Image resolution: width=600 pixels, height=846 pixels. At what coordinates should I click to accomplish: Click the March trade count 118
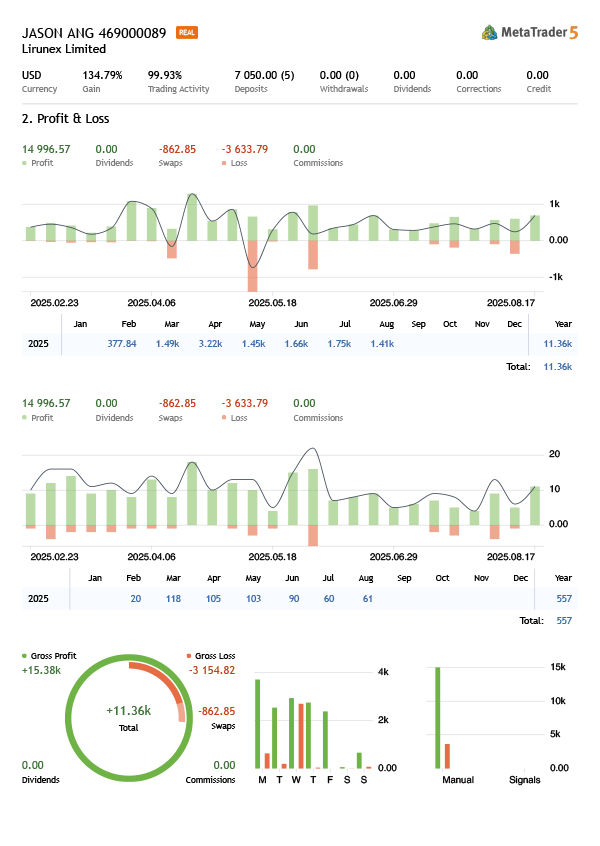tap(173, 598)
